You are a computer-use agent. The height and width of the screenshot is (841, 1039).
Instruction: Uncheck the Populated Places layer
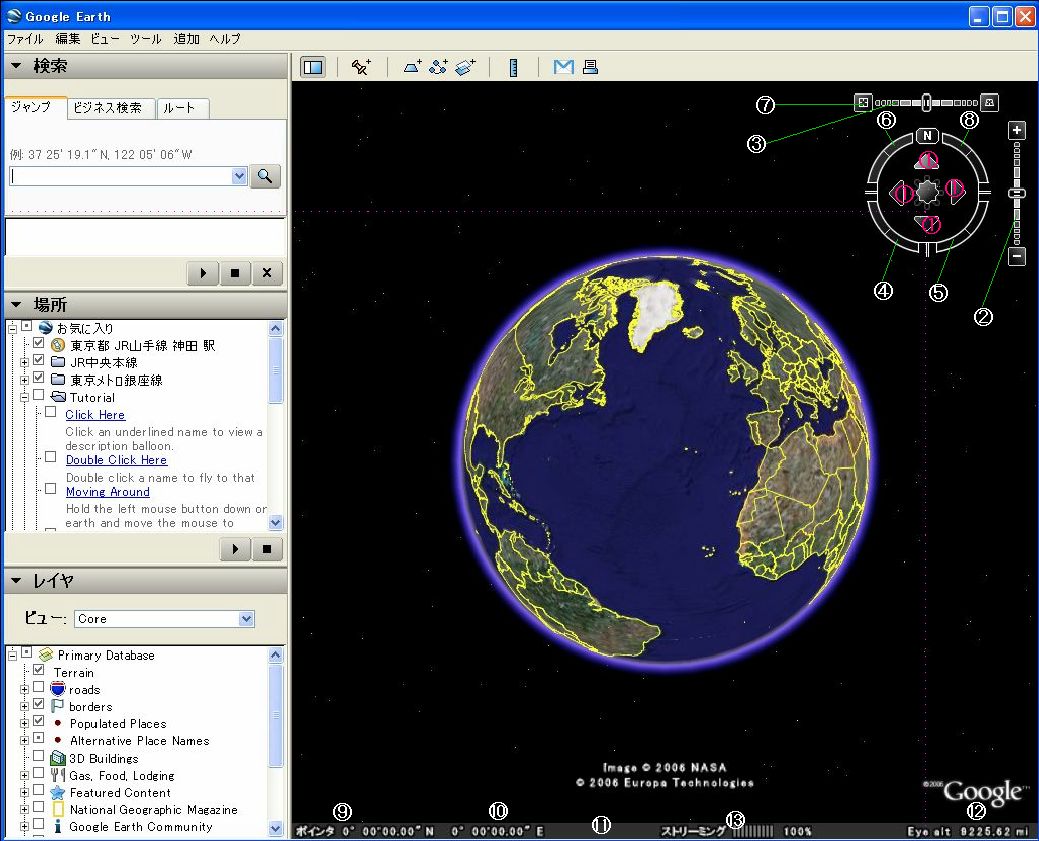(38, 721)
